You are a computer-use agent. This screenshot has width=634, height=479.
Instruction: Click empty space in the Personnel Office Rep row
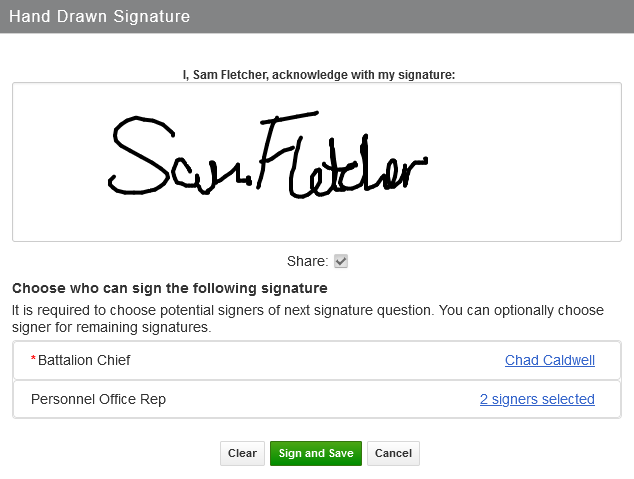pos(320,399)
